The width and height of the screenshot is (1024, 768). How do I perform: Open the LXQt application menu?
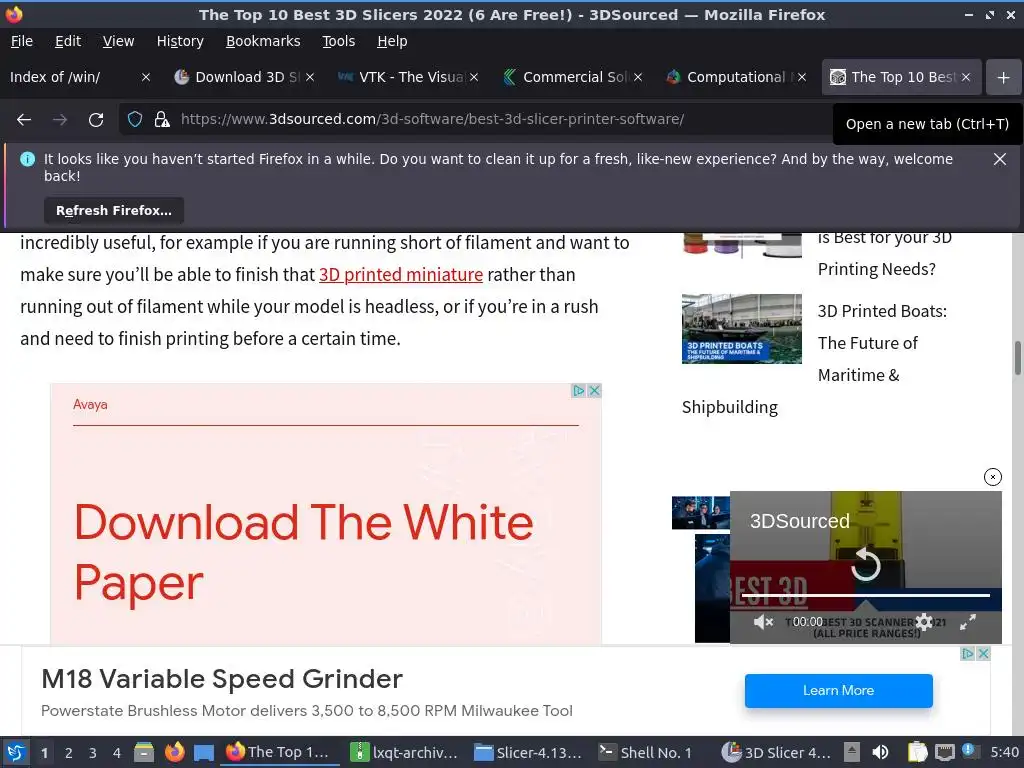coord(16,752)
